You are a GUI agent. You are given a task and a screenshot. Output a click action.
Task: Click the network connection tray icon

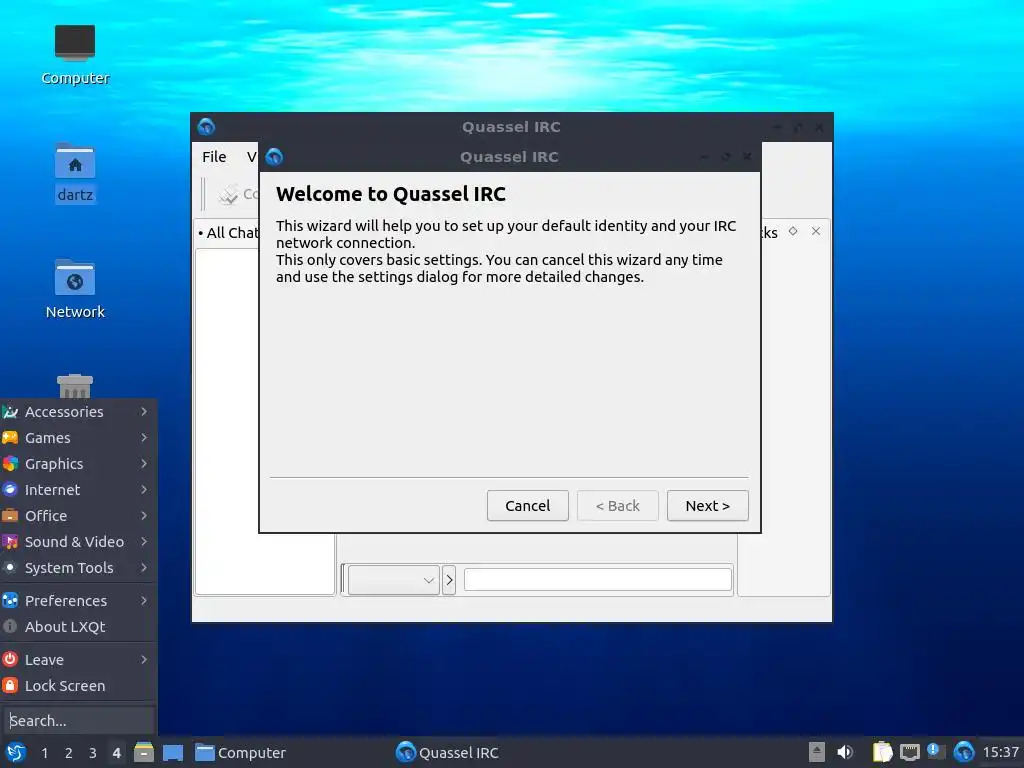910,752
